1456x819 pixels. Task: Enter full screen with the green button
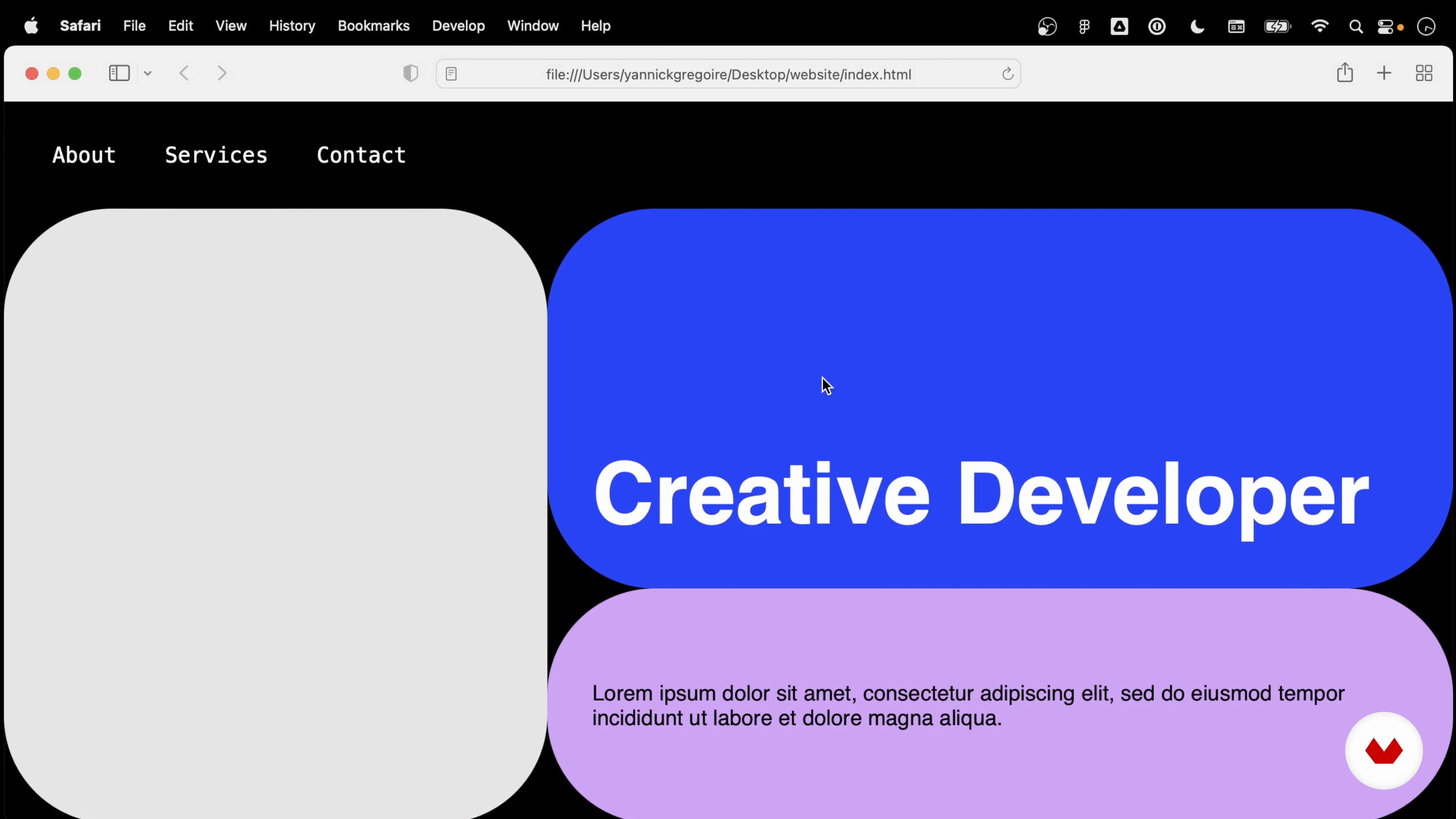tap(75, 74)
